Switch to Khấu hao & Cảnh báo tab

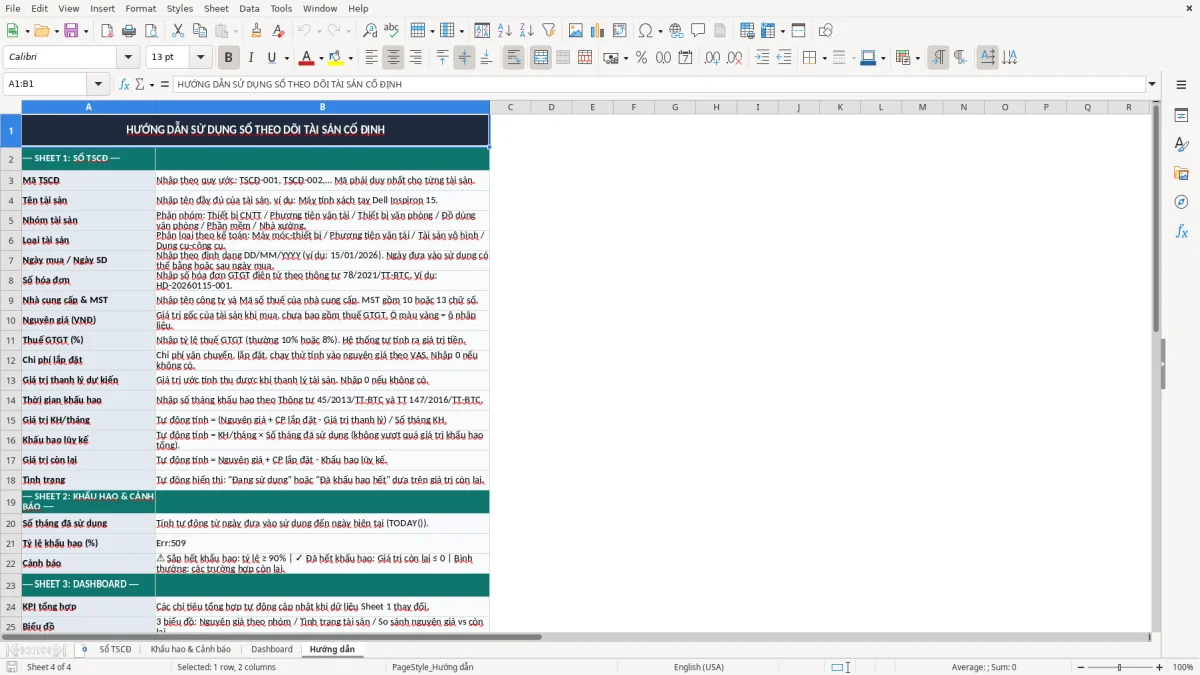(191, 649)
